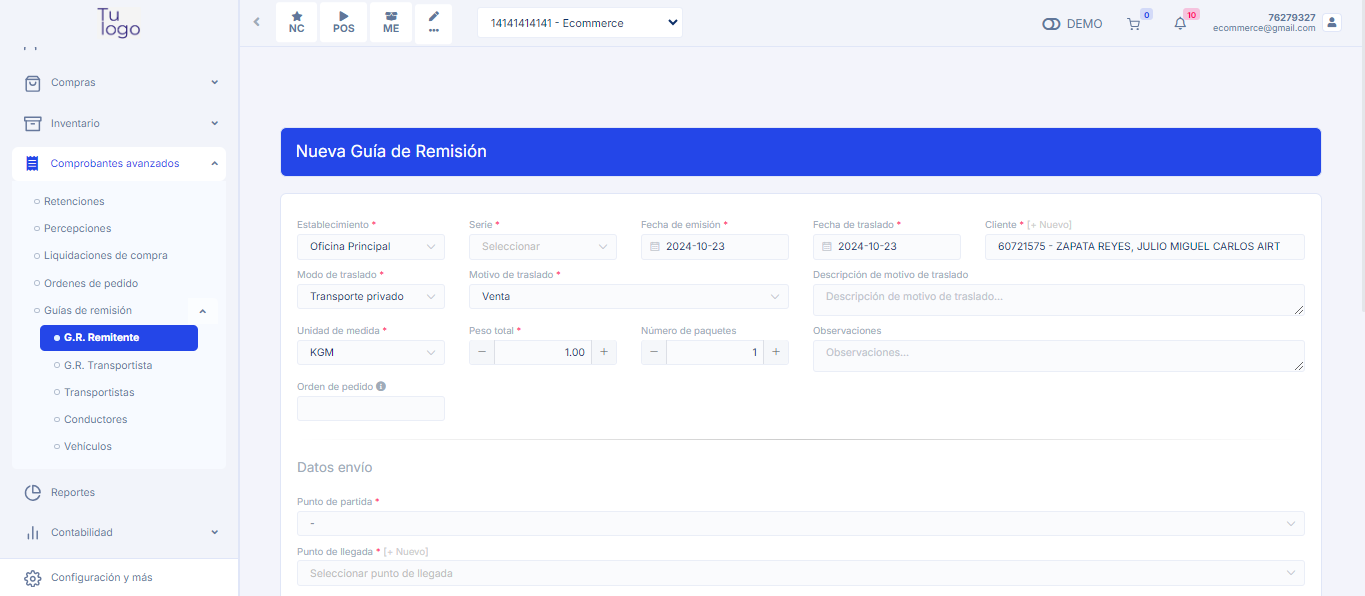Open the Motivo de traslado dropdown
Viewport: 1365px width, 596px height.
[628, 296]
